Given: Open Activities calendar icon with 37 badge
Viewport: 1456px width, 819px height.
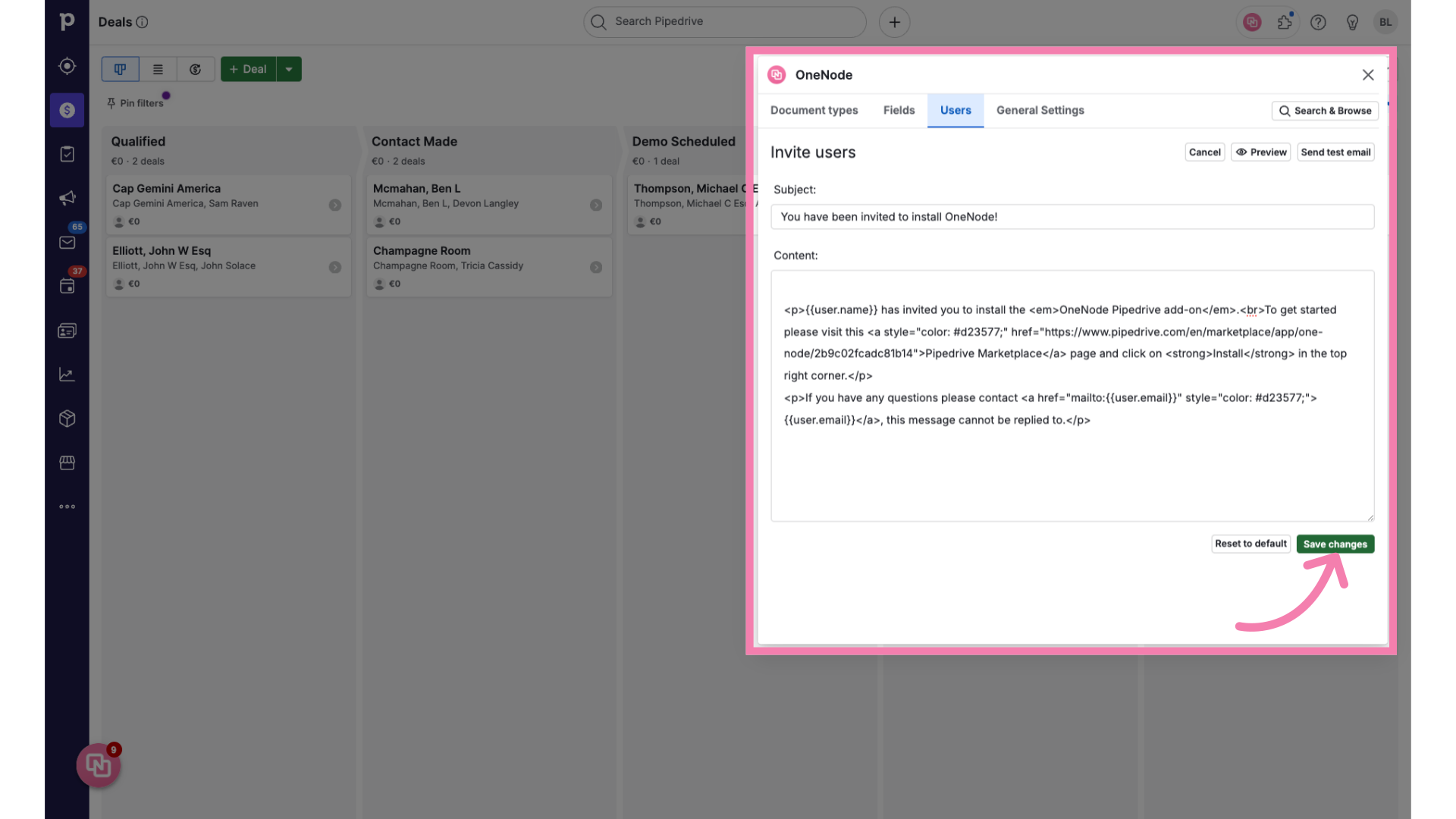Looking at the screenshot, I should tap(67, 286).
